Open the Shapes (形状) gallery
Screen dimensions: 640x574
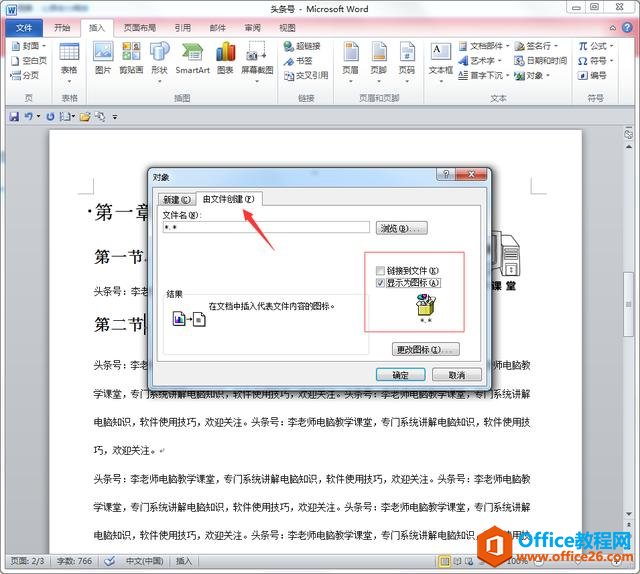pyautogui.click(x=160, y=62)
